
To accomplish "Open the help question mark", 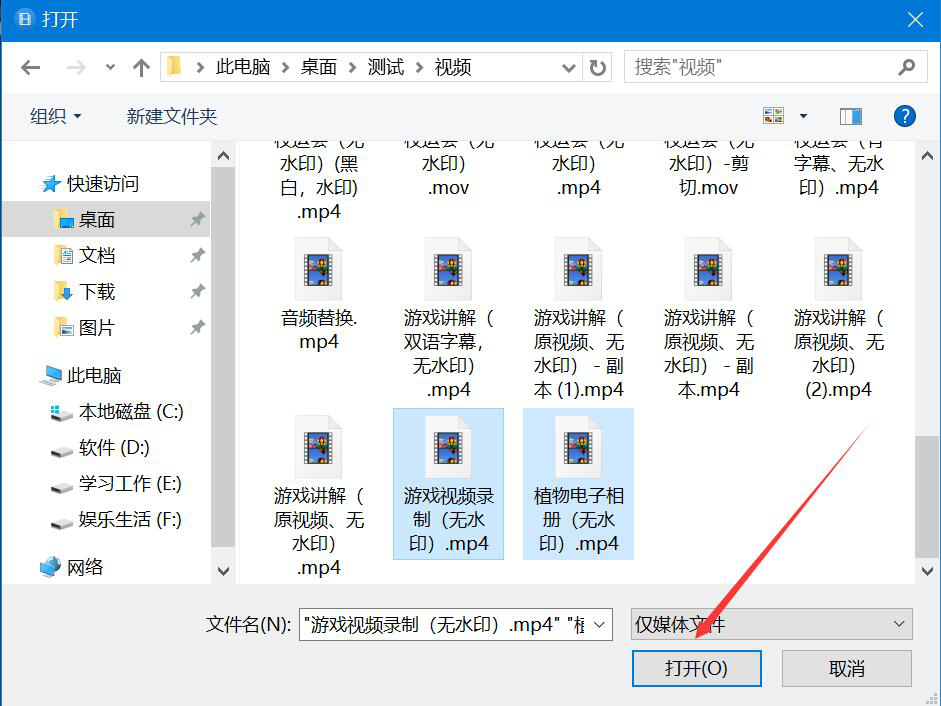I will point(904,116).
